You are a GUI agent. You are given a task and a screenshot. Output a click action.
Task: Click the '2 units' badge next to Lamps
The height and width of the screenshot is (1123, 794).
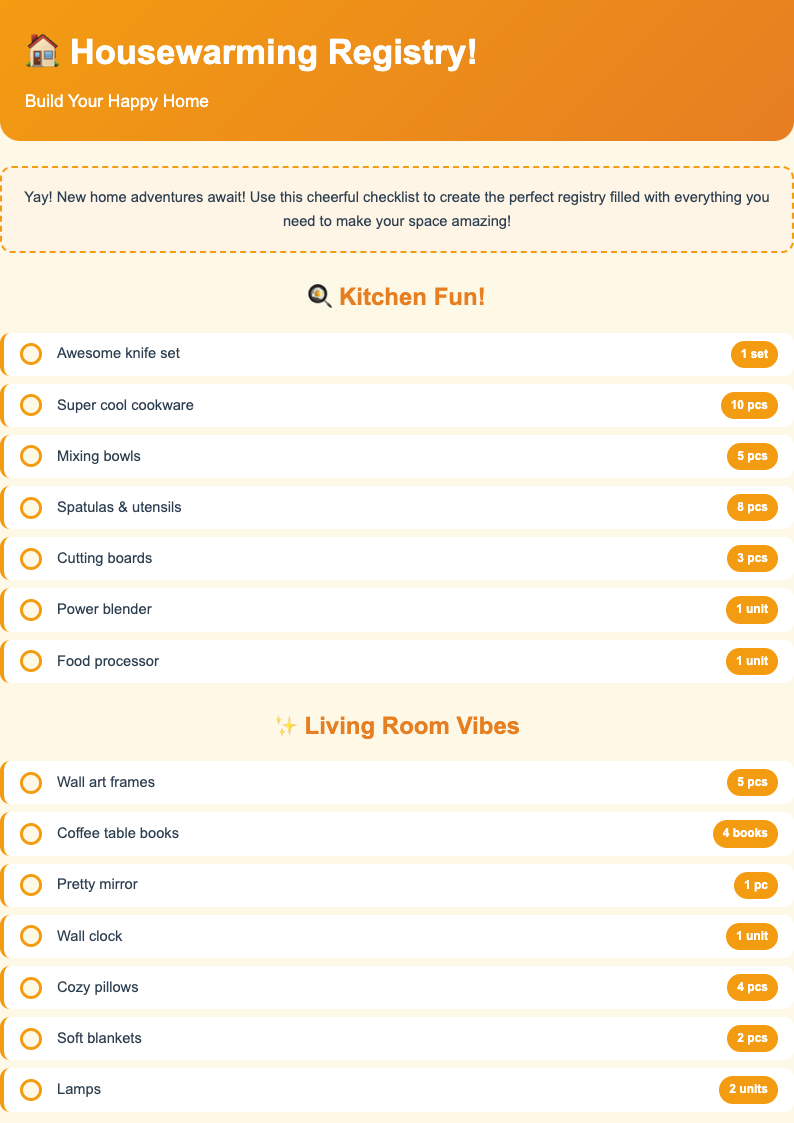point(748,1089)
